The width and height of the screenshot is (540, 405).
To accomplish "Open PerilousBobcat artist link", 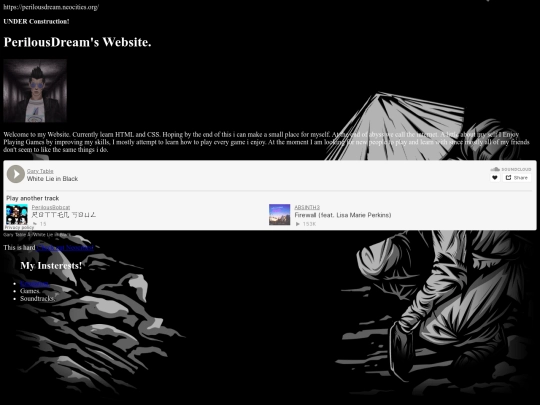I will click(x=51, y=207).
